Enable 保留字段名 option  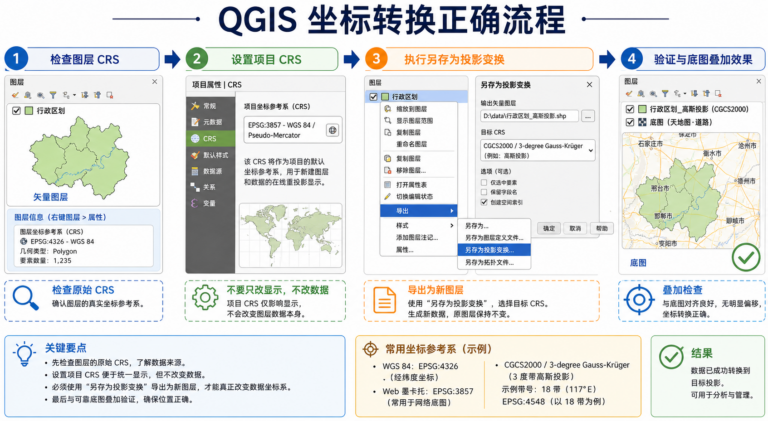(484, 192)
